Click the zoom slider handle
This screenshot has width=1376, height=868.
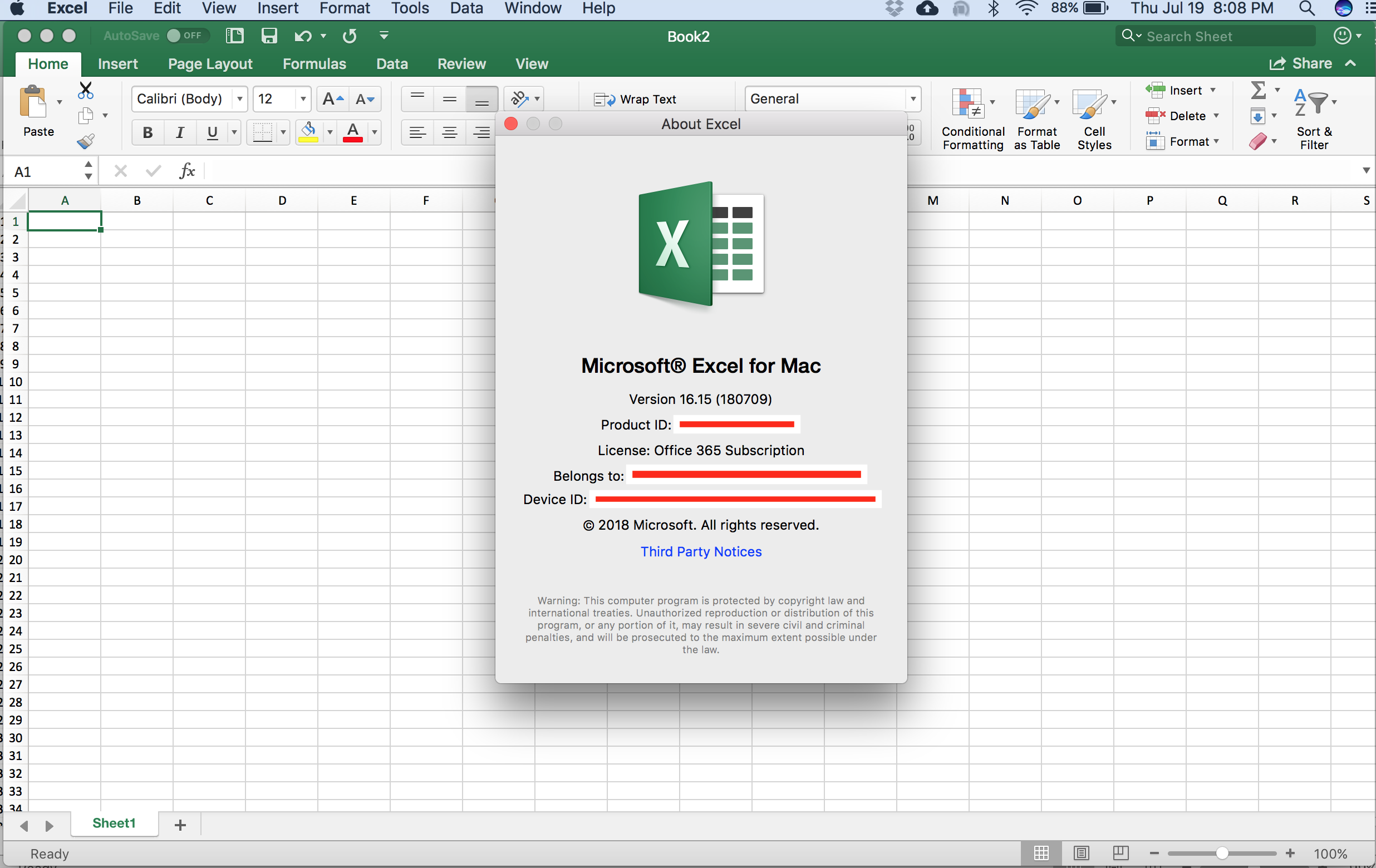(1222, 853)
